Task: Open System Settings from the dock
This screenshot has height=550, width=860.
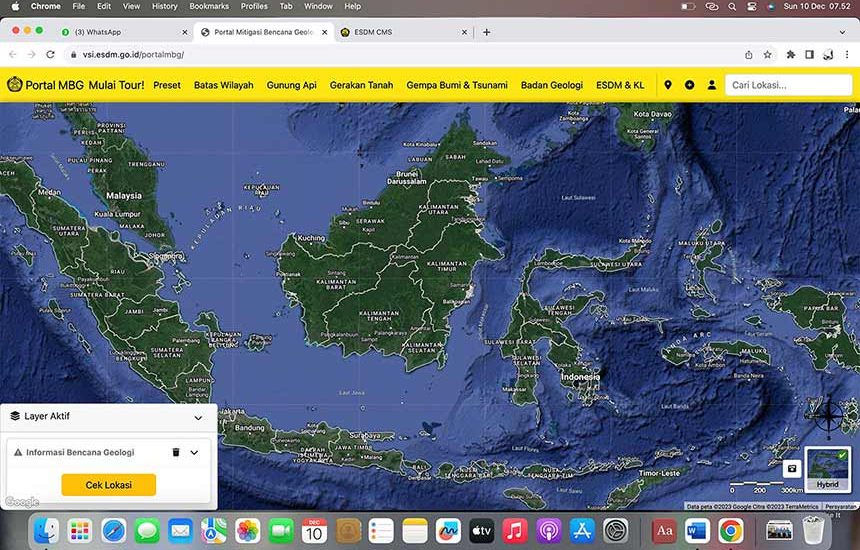Action: coord(616,531)
